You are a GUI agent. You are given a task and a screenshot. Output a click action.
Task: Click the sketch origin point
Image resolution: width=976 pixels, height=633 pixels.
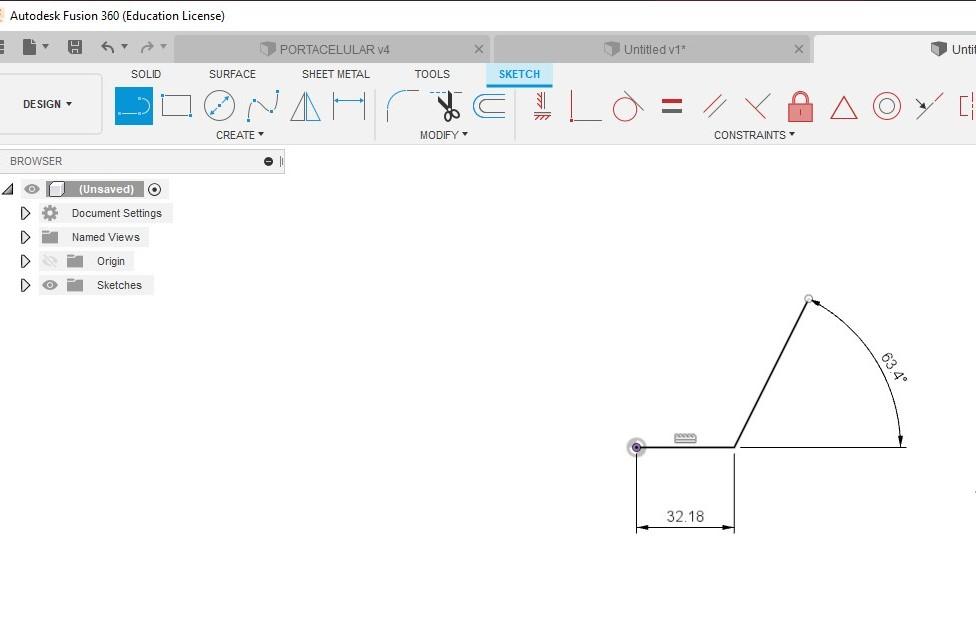pos(636,448)
